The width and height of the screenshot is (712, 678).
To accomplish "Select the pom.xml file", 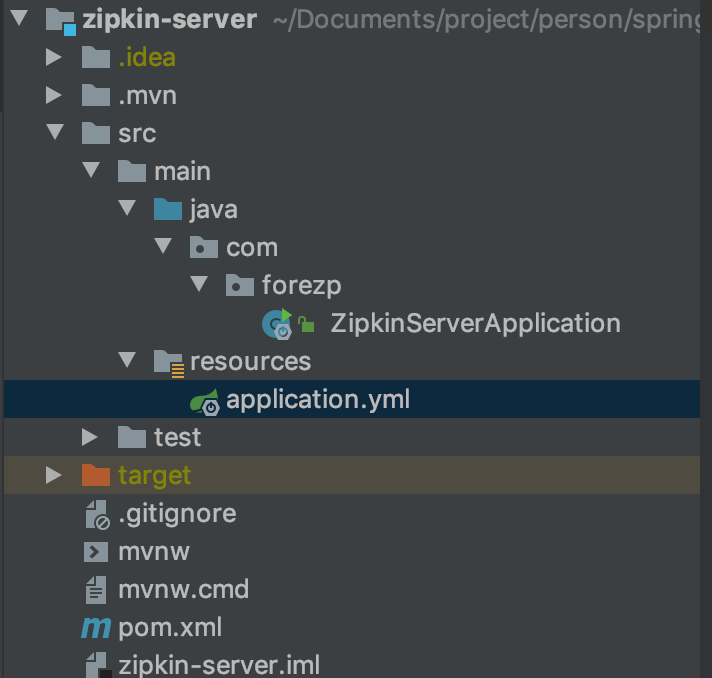I will 170,628.
